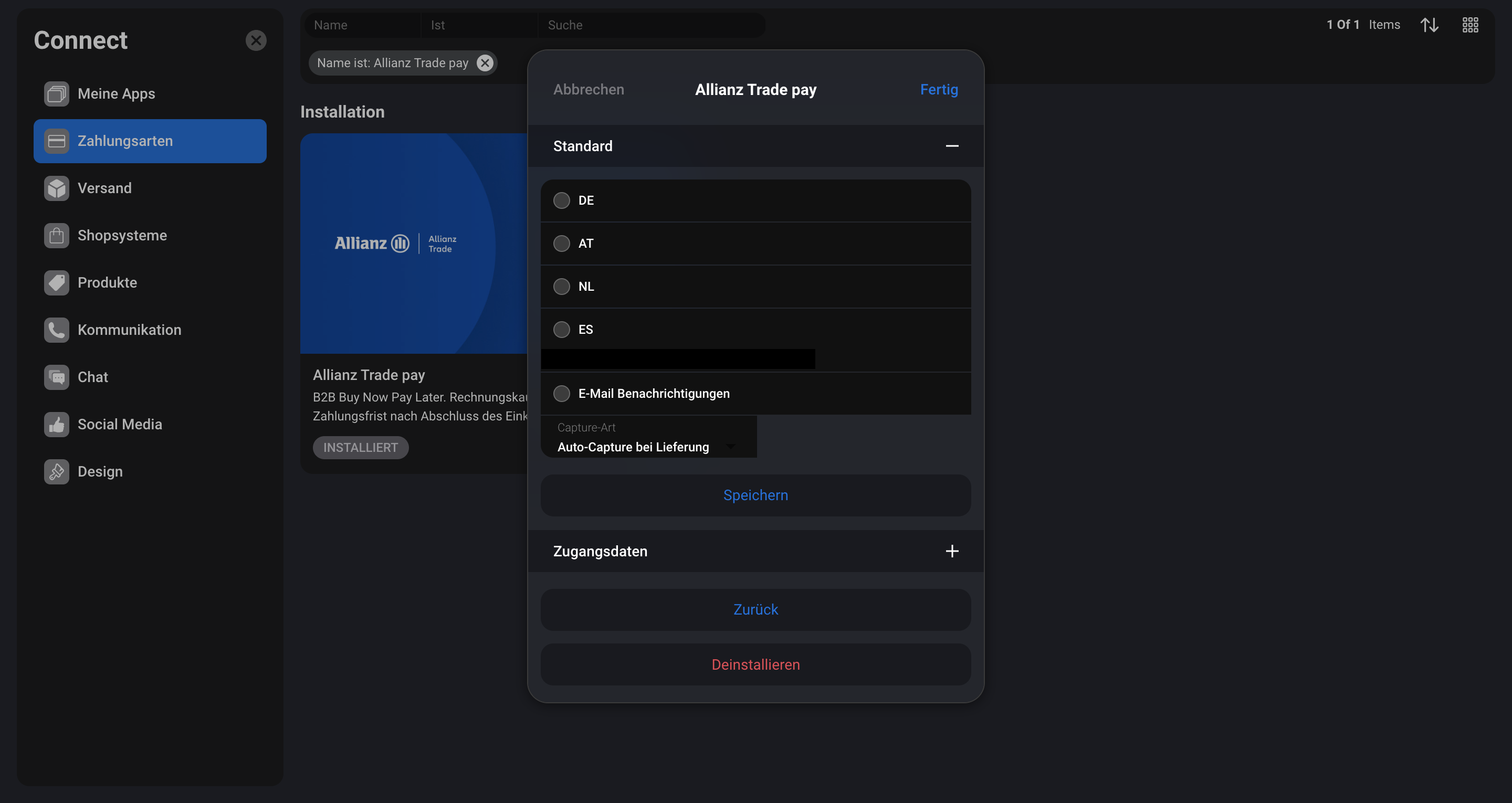Click the Zahlungsarten credit card icon
Image resolution: width=1512 pixels, height=803 pixels.
(x=56, y=141)
